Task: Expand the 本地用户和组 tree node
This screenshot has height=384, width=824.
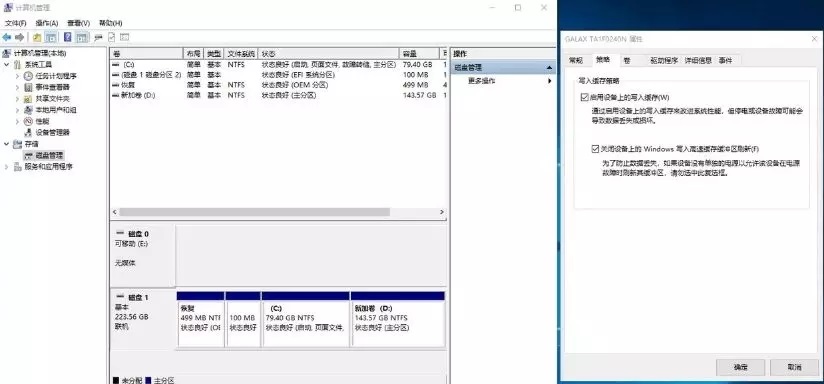Action: [17, 110]
